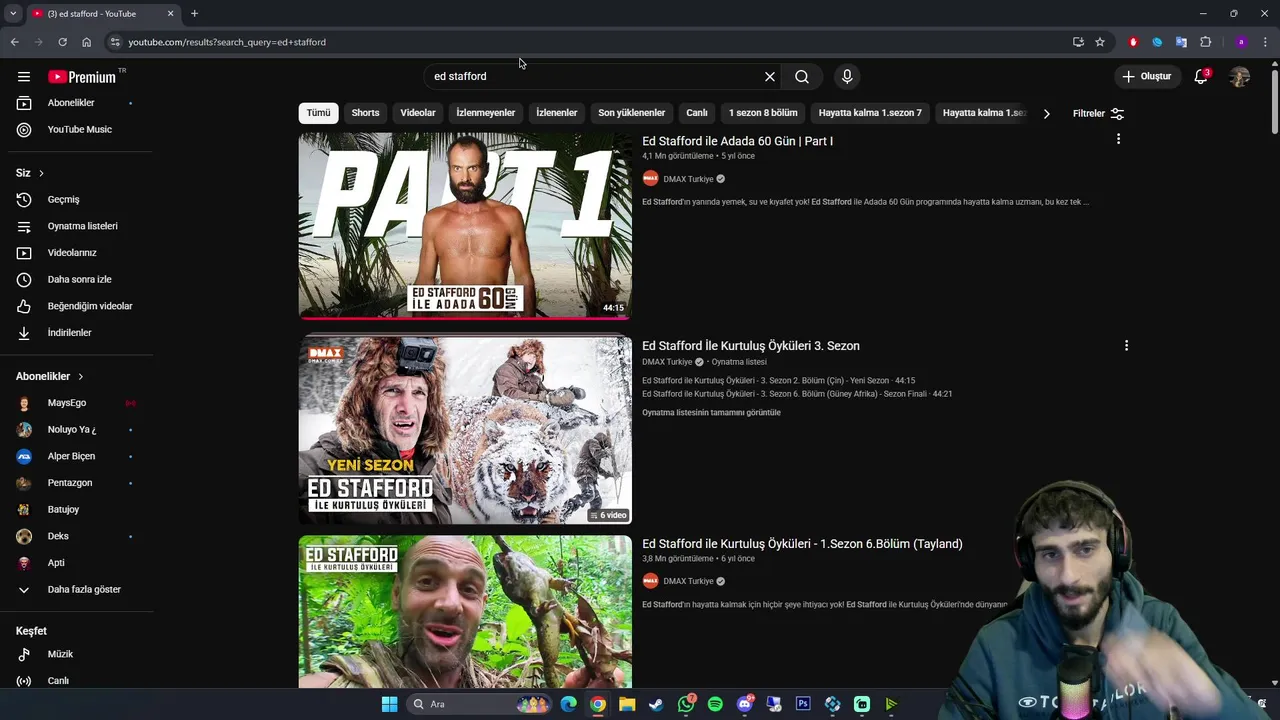This screenshot has width=1280, height=720.
Task: Select the Videolar chip
Action: 418,113
